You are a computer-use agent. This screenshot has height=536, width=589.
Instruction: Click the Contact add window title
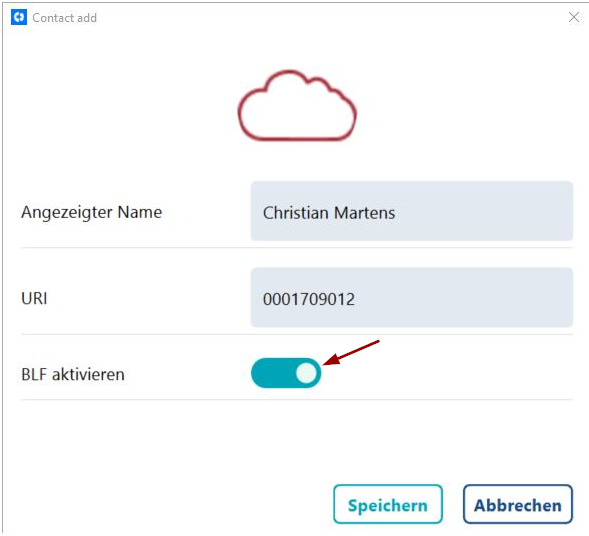pos(65,18)
